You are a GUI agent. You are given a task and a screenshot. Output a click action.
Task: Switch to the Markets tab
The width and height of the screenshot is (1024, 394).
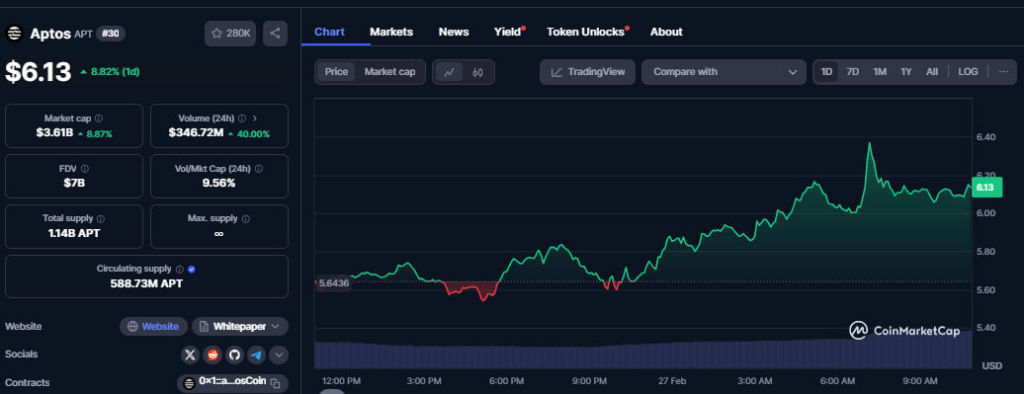tap(391, 31)
